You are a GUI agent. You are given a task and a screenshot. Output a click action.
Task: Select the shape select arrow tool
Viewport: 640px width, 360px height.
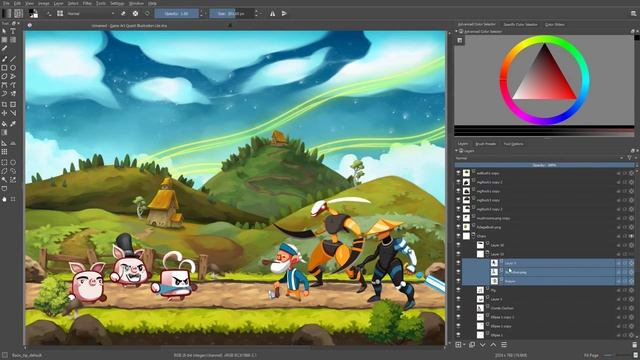click(x=4, y=31)
